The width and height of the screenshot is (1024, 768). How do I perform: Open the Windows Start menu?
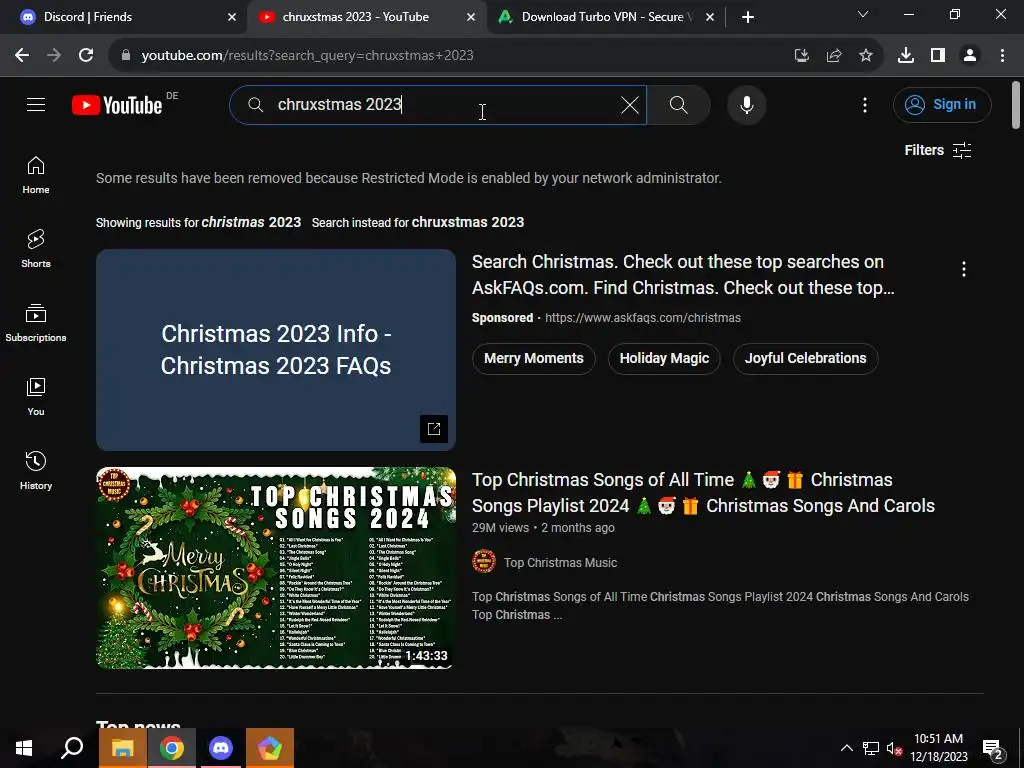[24, 748]
